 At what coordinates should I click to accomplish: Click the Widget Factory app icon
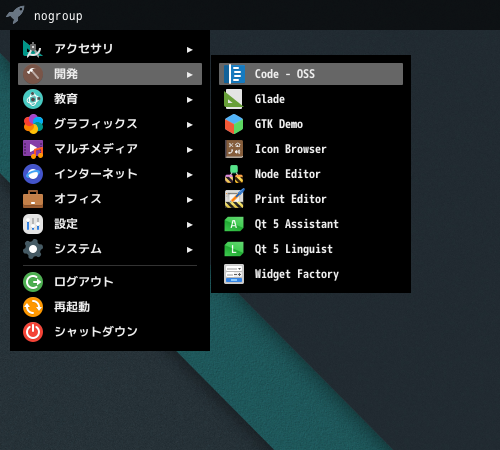234,274
